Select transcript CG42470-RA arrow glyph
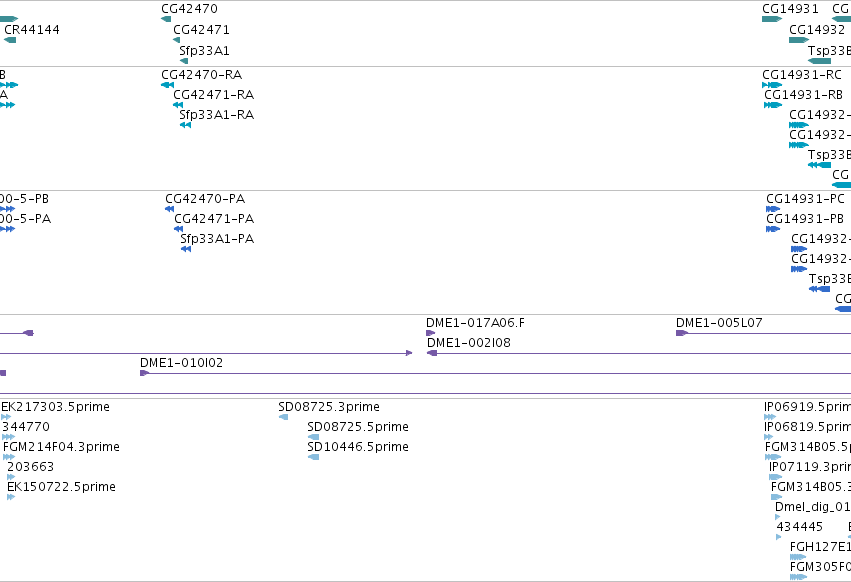The image size is (851, 582). [x=167, y=85]
